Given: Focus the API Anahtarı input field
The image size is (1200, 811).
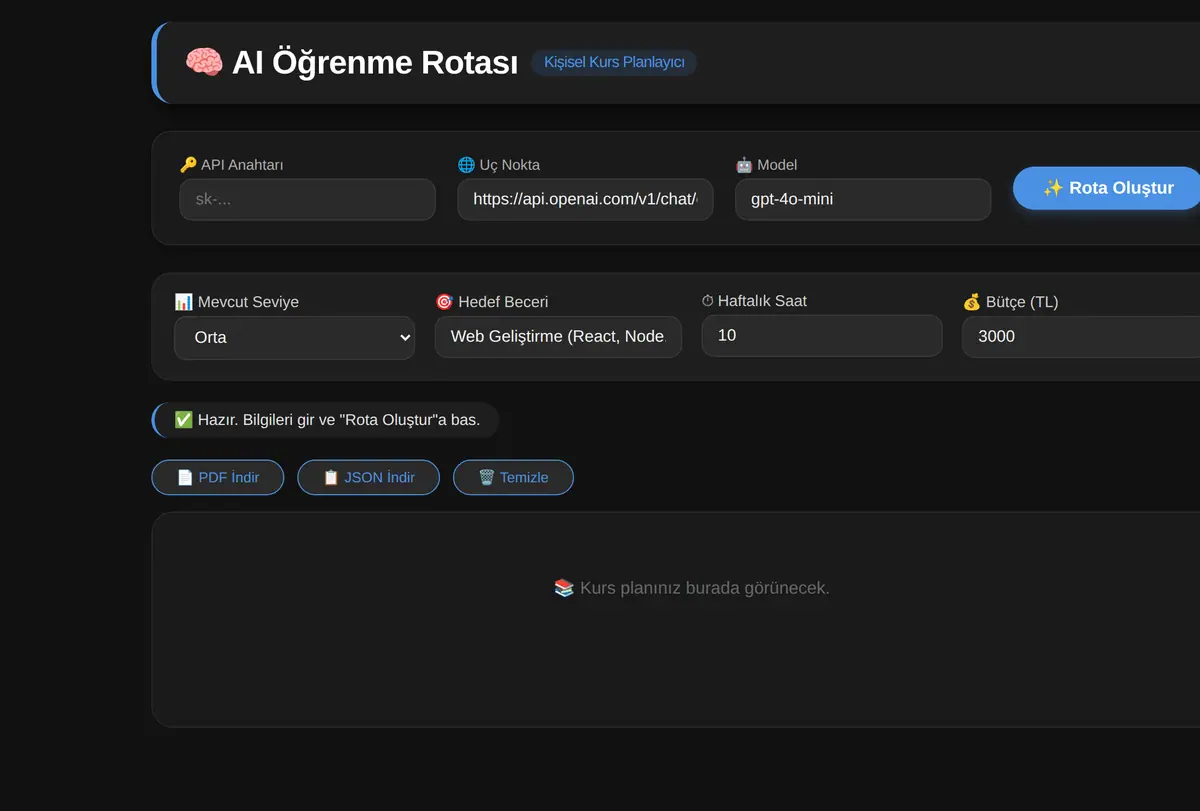Looking at the screenshot, I should 308,199.
